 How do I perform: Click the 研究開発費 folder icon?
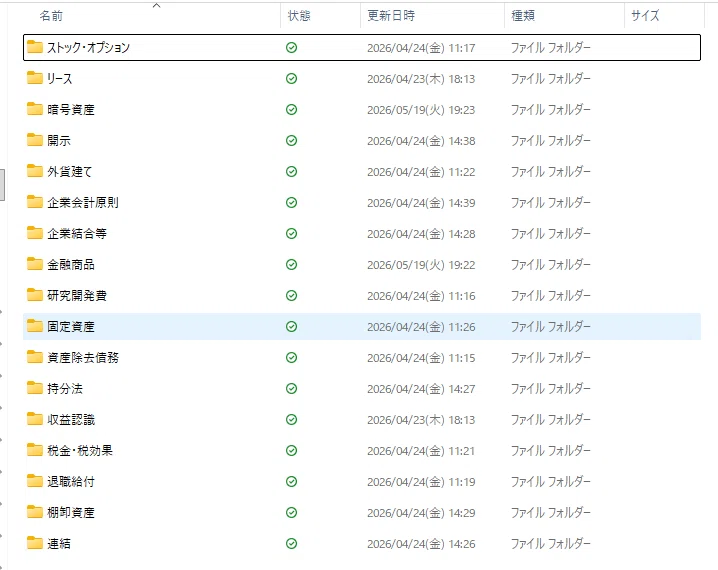point(35,295)
